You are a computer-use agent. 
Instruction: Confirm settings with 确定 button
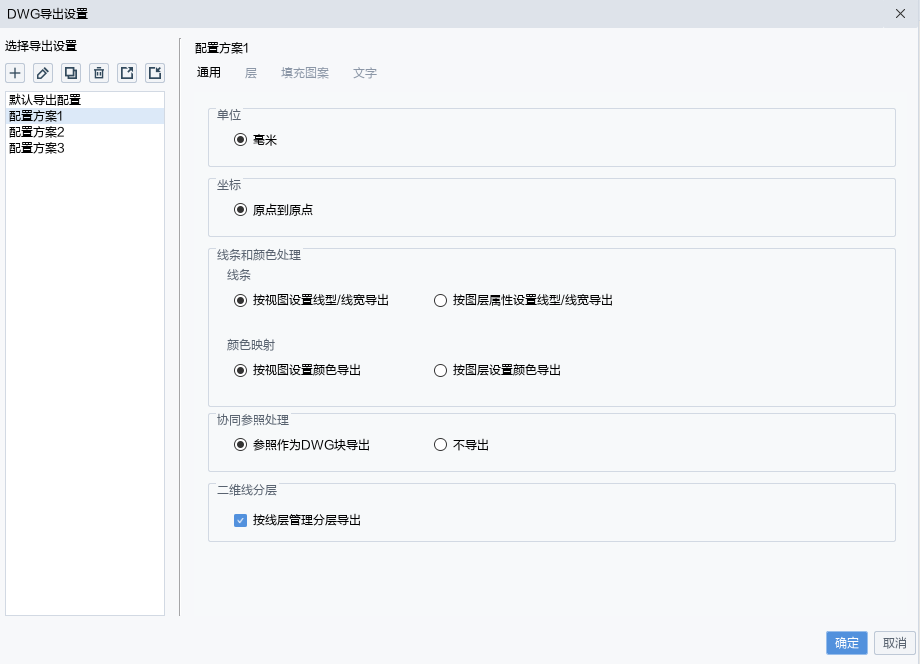coord(847,643)
